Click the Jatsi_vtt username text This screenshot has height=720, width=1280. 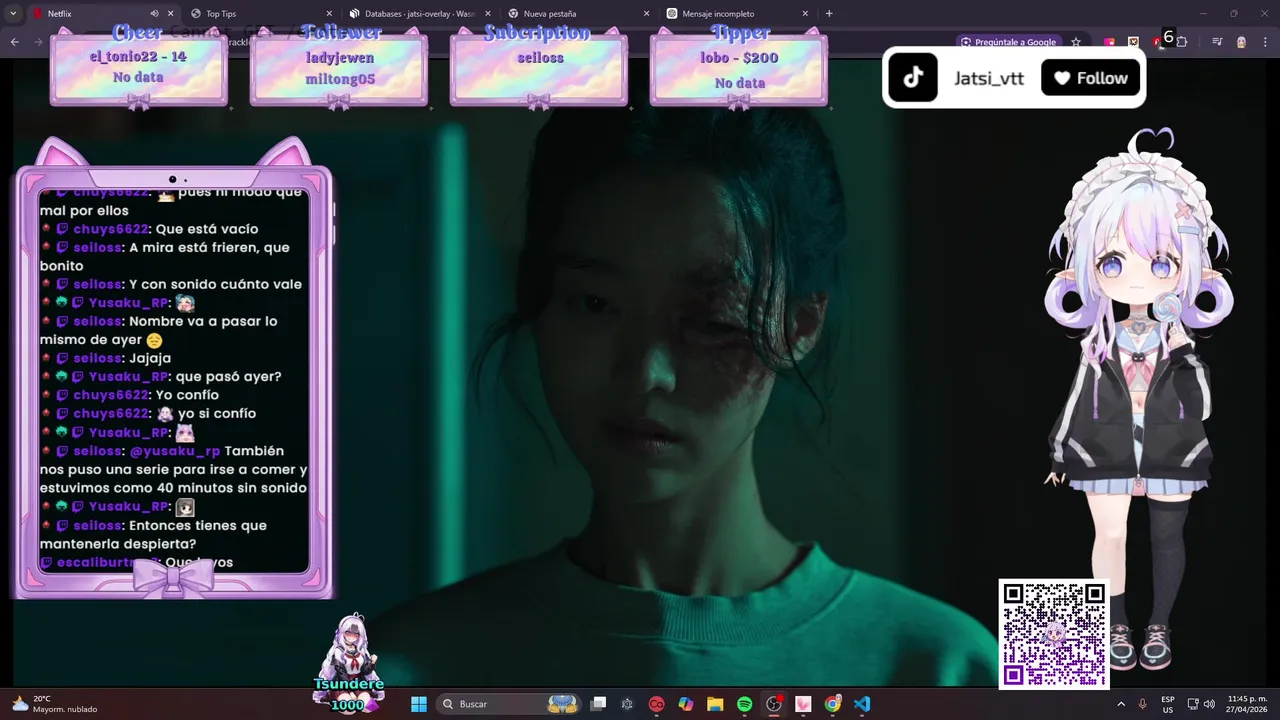point(989,78)
